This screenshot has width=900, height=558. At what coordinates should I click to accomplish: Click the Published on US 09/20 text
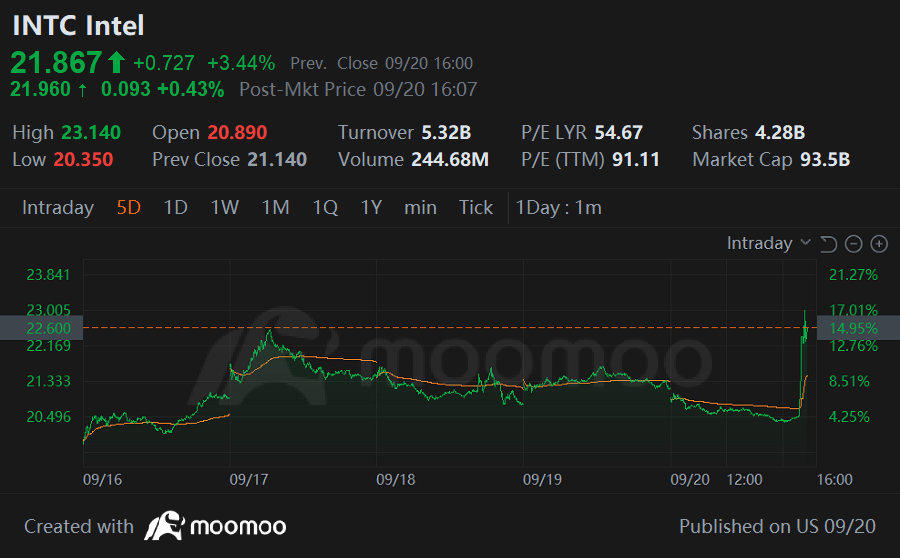tap(777, 526)
